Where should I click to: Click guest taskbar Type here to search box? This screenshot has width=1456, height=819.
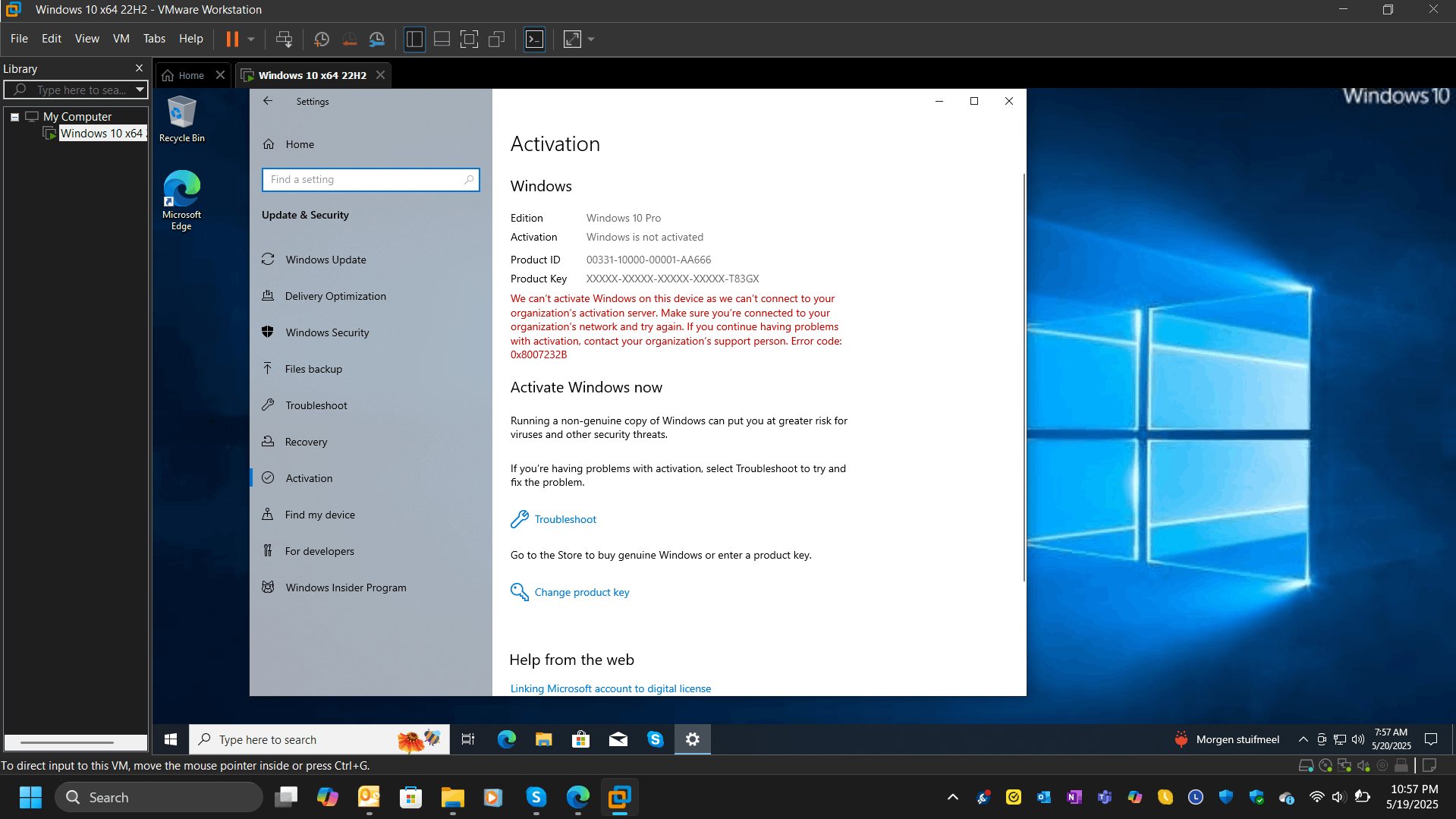(x=319, y=739)
